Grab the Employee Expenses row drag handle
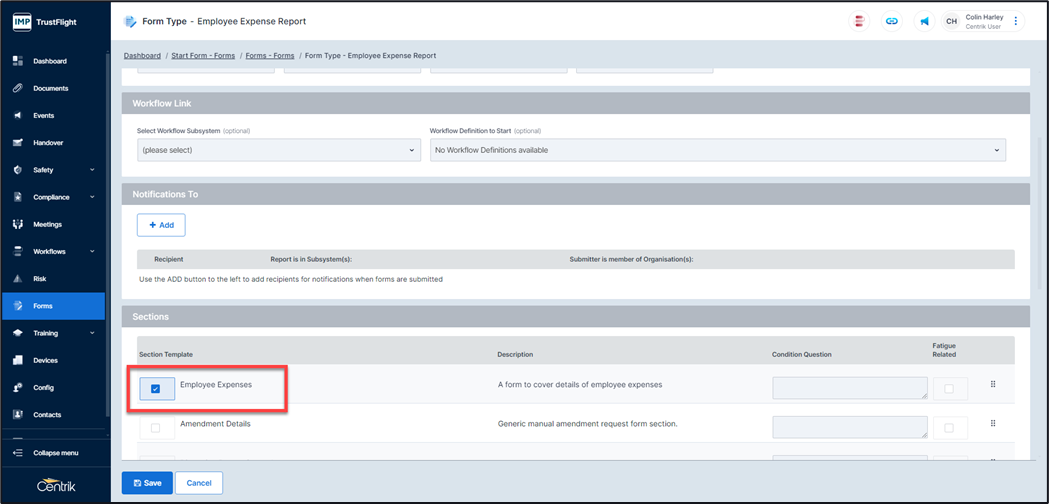Image resolution: width=1049 pixels, height=504 pixels. point(993,384)
